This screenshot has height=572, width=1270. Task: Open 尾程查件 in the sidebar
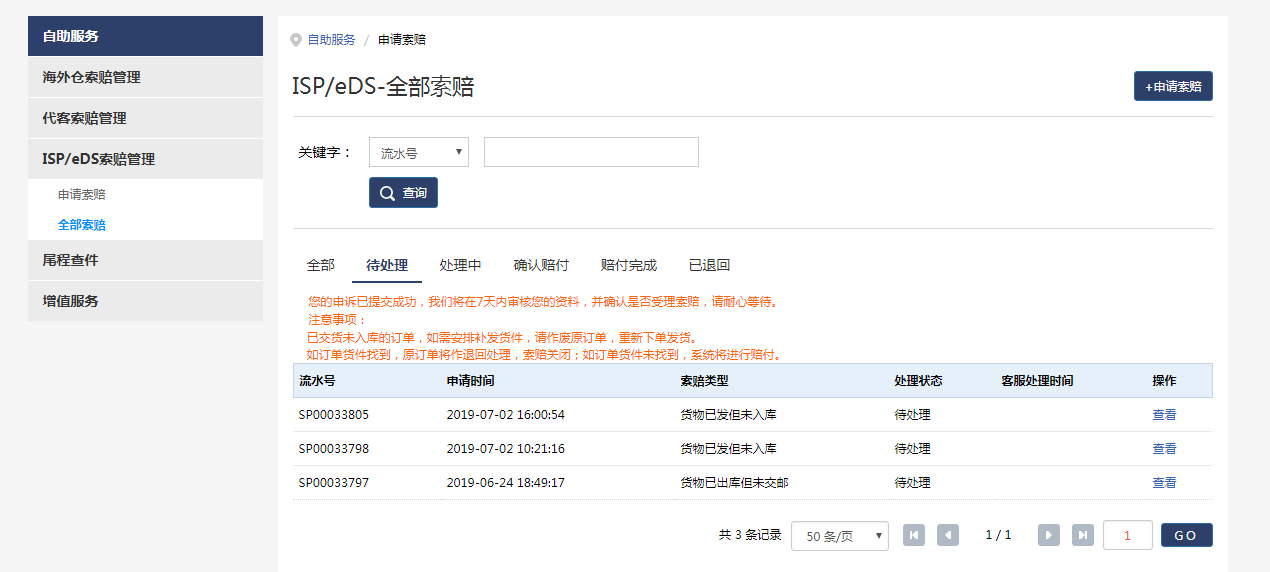click(x=145, y=260)
